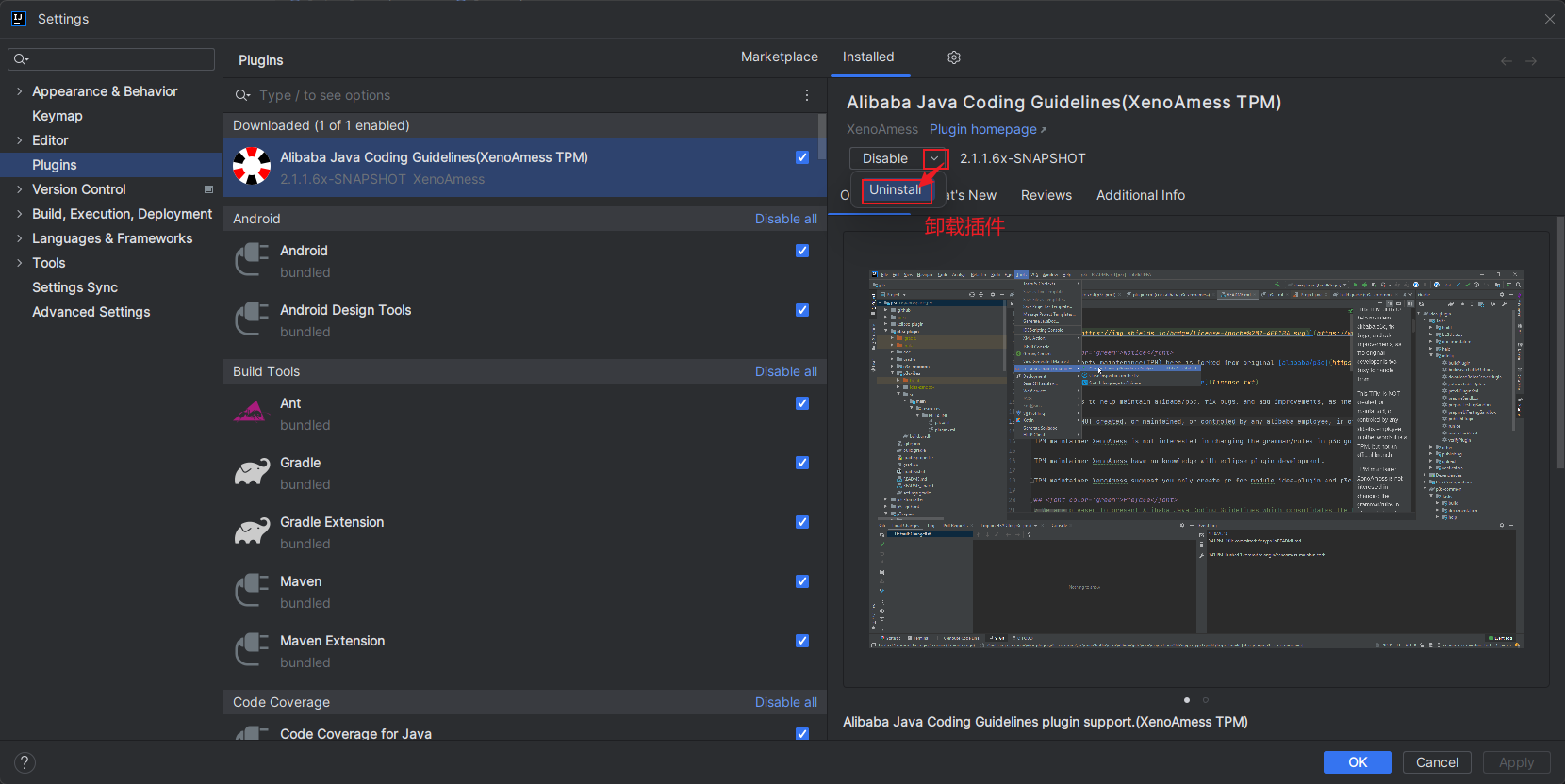This screenshot has height=784, width=1565.
Task: Toggle the Gradle Extension checkbox
Action: [x=802, y=522]
